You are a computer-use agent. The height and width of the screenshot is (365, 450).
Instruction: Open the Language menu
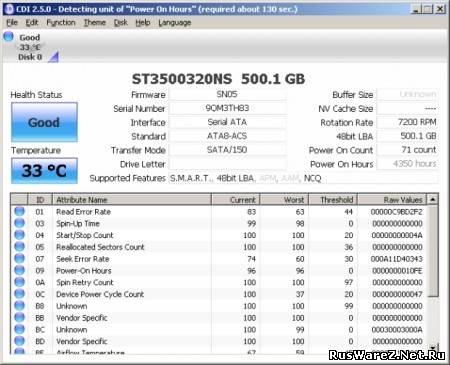(175, 23)
